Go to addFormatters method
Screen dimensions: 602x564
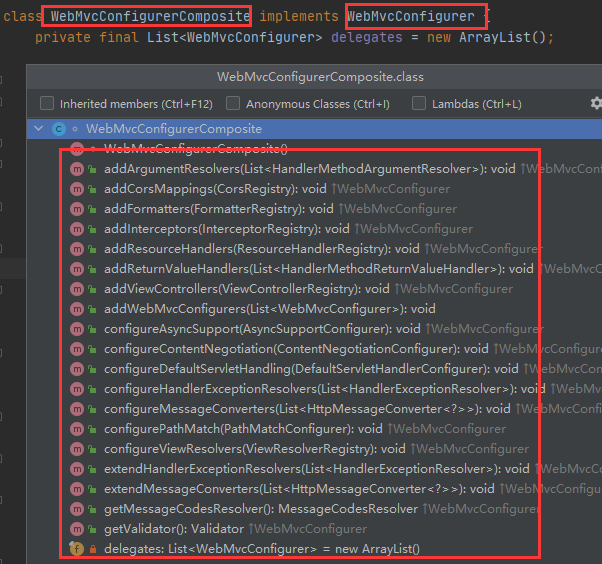(x=218, y=209)
